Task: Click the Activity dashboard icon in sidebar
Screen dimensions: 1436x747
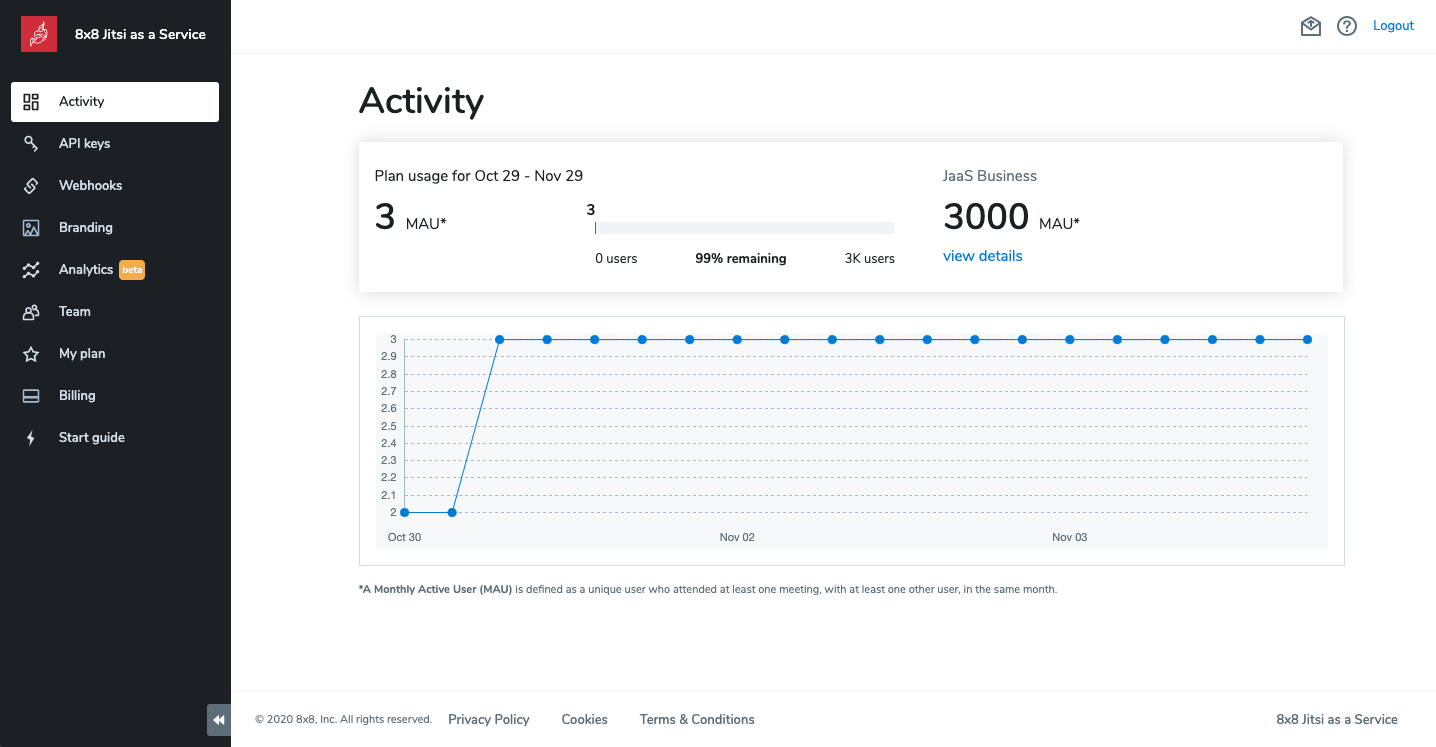Action: 31,102
